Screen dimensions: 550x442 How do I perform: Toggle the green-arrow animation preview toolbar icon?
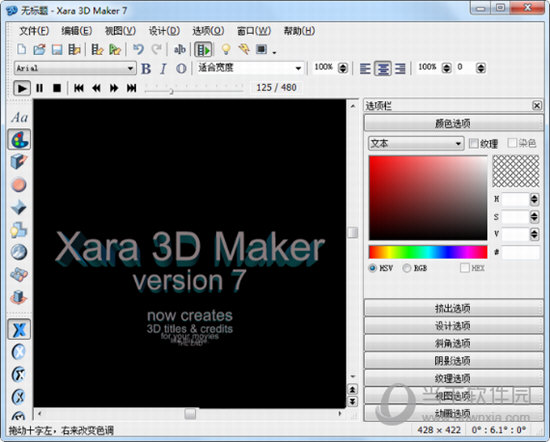(x=203, y=49)
